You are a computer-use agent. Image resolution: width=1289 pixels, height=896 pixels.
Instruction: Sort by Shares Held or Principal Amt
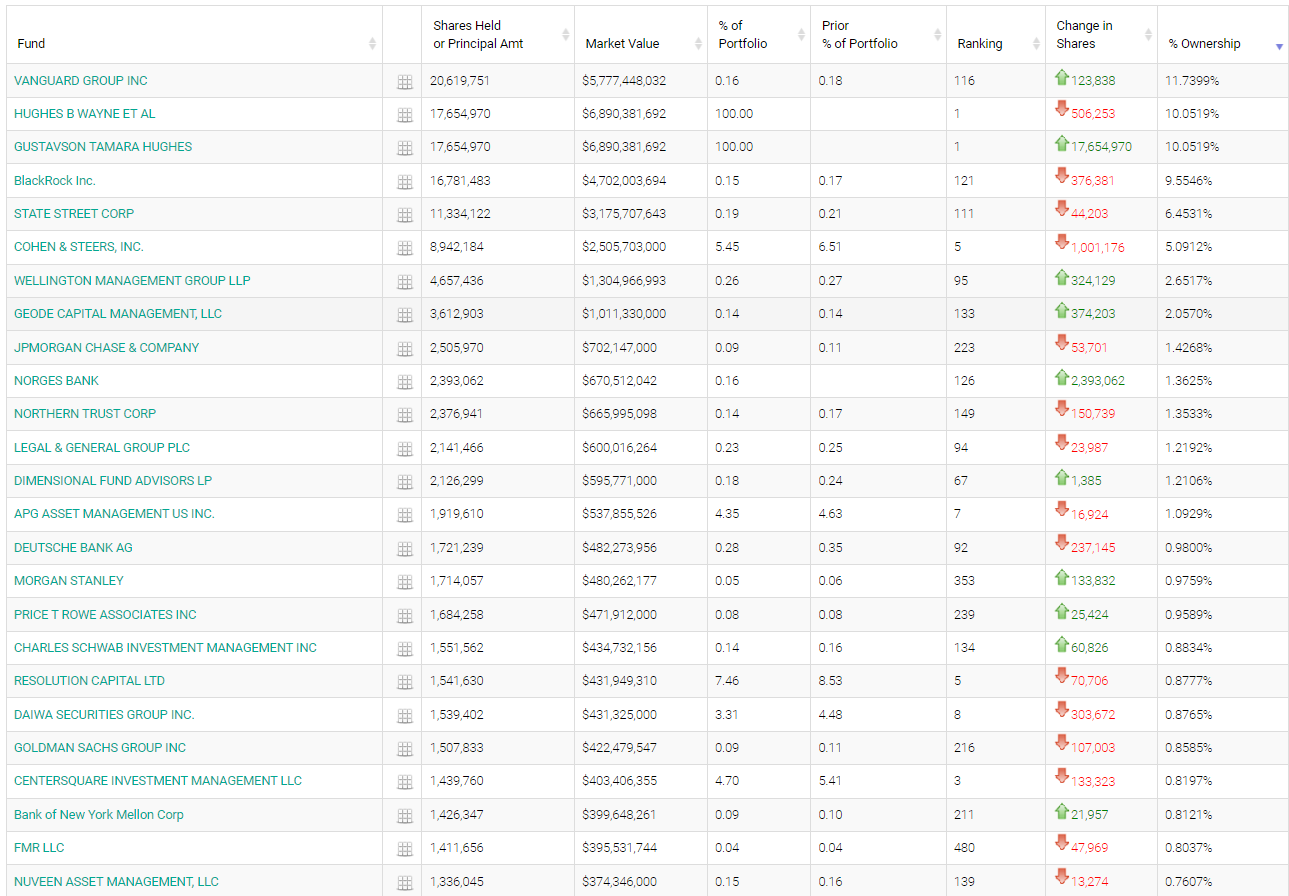pyautogui.click(x=498, y=35)
